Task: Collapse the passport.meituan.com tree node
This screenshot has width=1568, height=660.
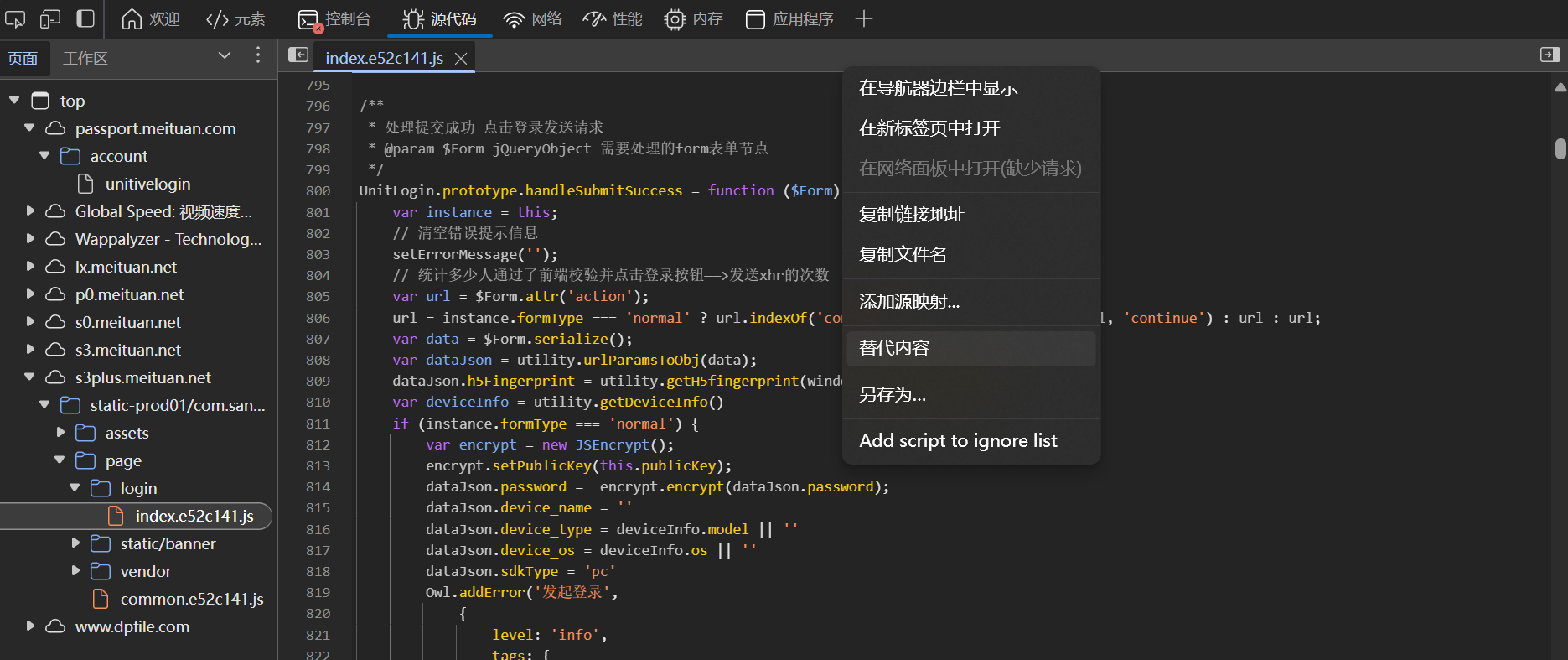Action: point(30,128)
